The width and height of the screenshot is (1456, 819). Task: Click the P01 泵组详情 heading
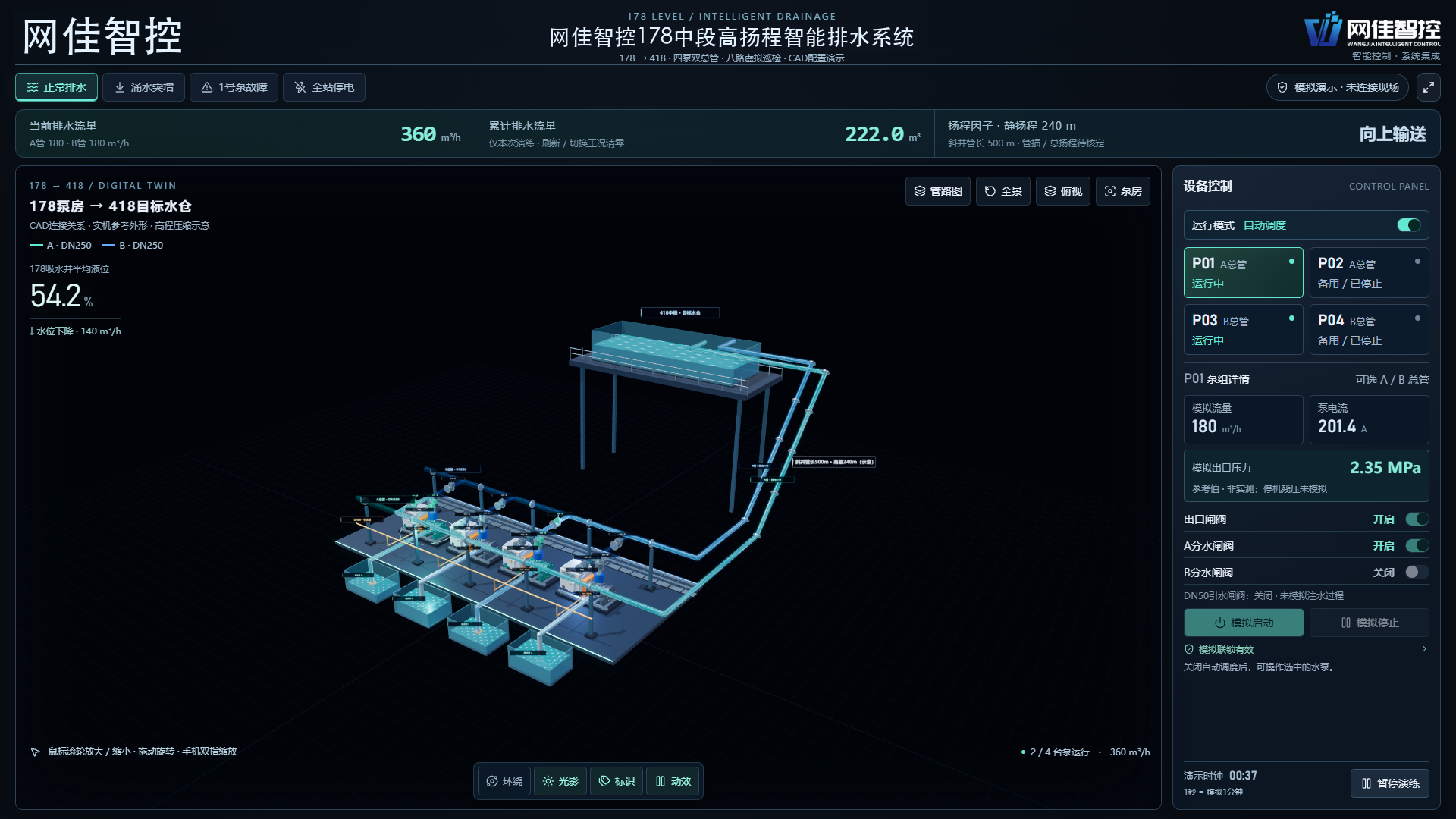1216,379
